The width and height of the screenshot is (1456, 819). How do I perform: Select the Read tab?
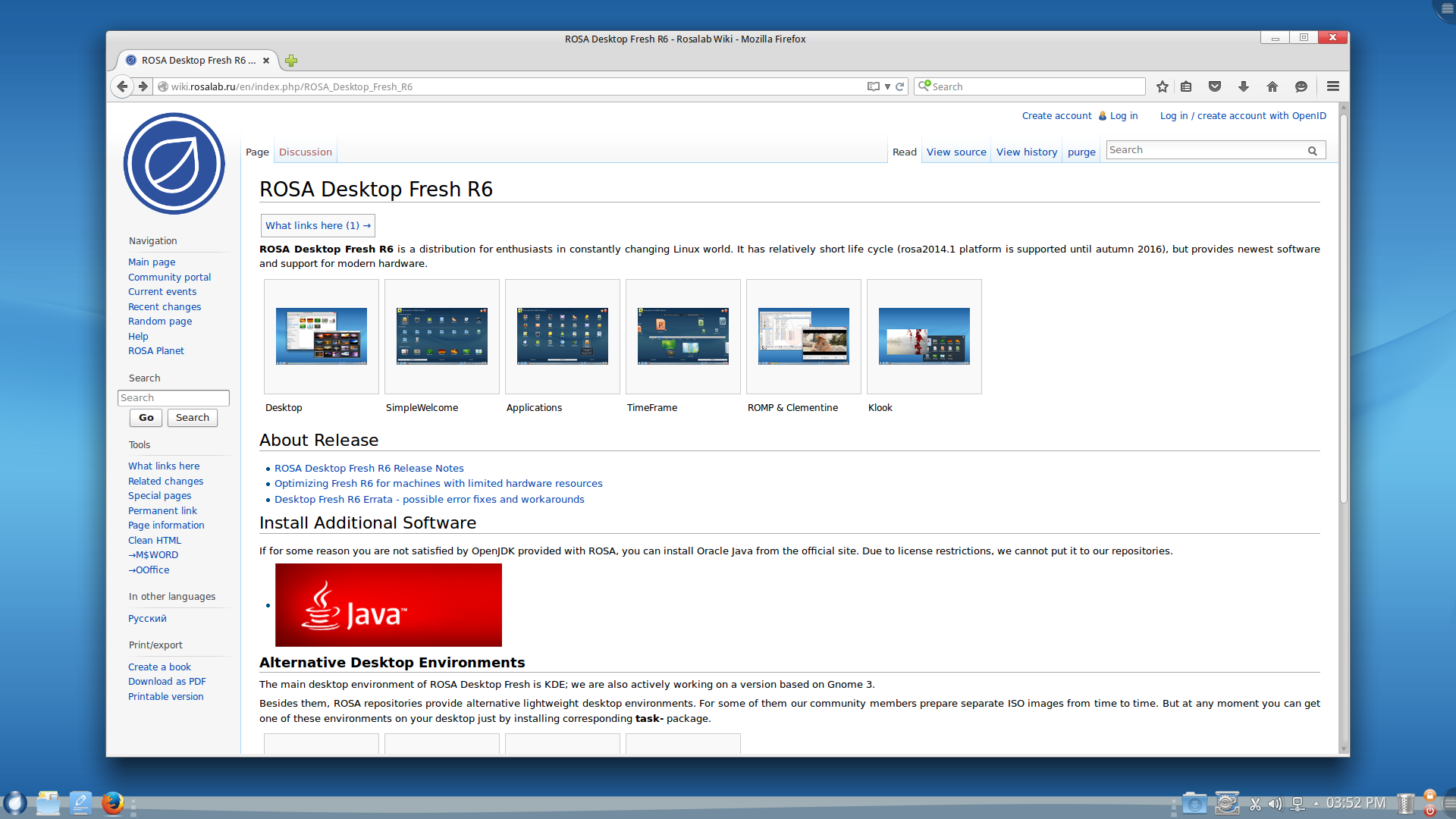coord(905,152)
